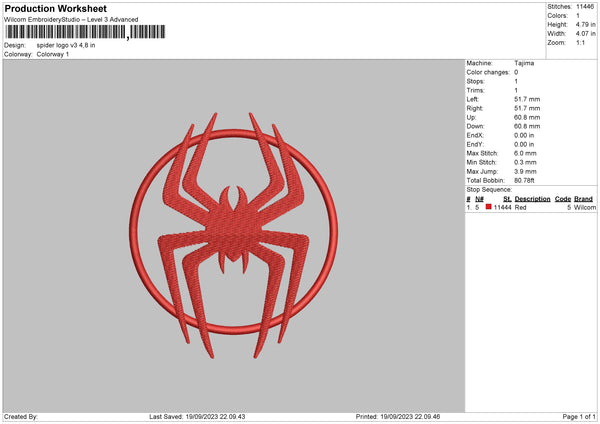Click the Left value 51.7 mm
This screenshot has height=424, width=600.
[x=527, y=99]
